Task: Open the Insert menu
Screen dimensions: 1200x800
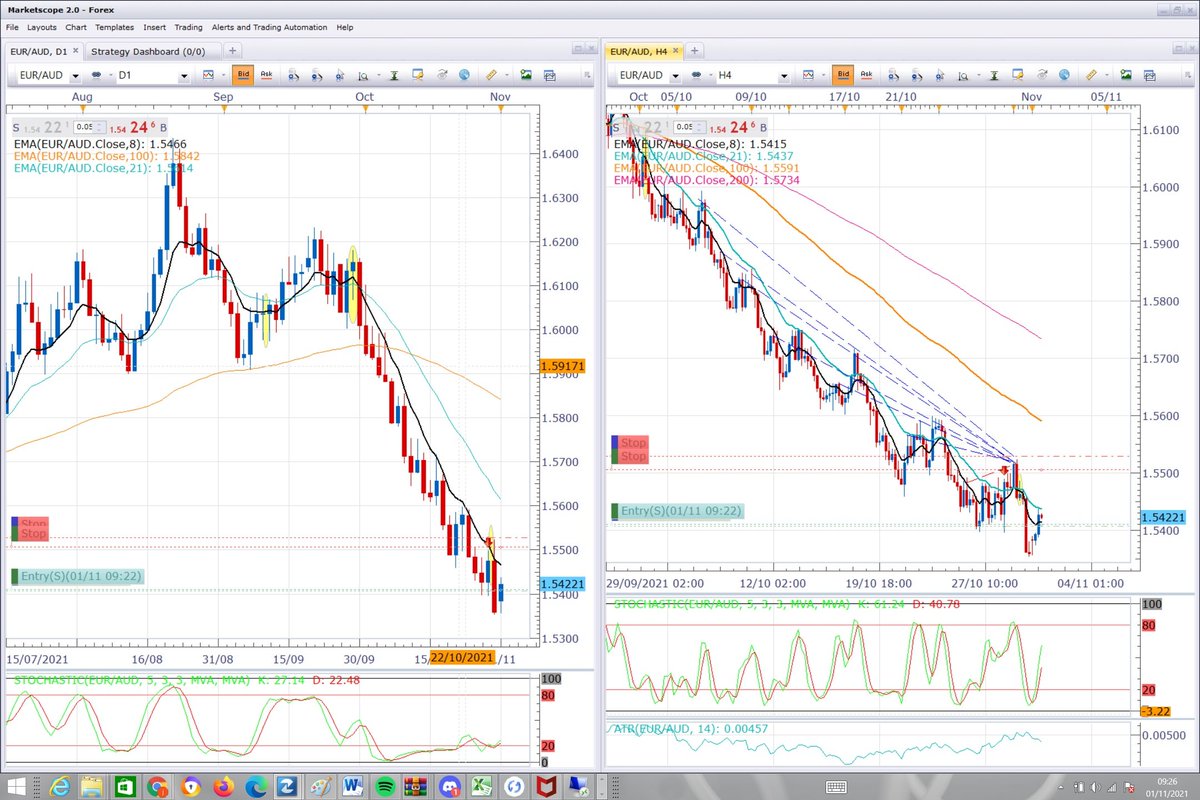Action: coord(155,27)
